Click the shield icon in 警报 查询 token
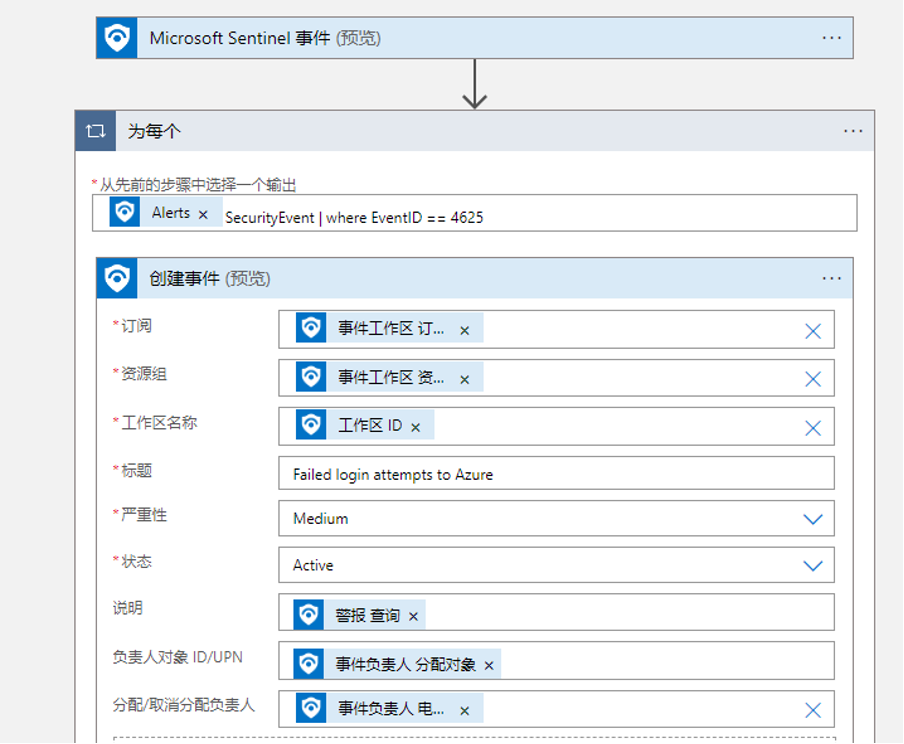The image size is (904, 744). tap(308, 615)
